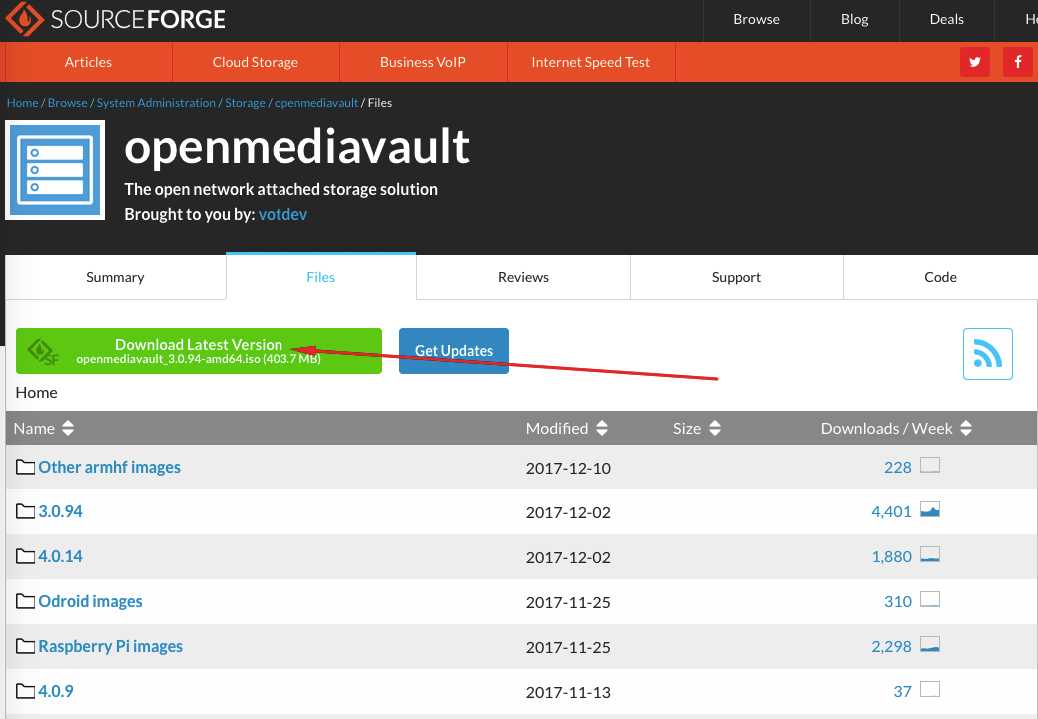Sort by Downloads / Week arrows
This screenshot has height=719, width=1038.
(x=966, y=428)
